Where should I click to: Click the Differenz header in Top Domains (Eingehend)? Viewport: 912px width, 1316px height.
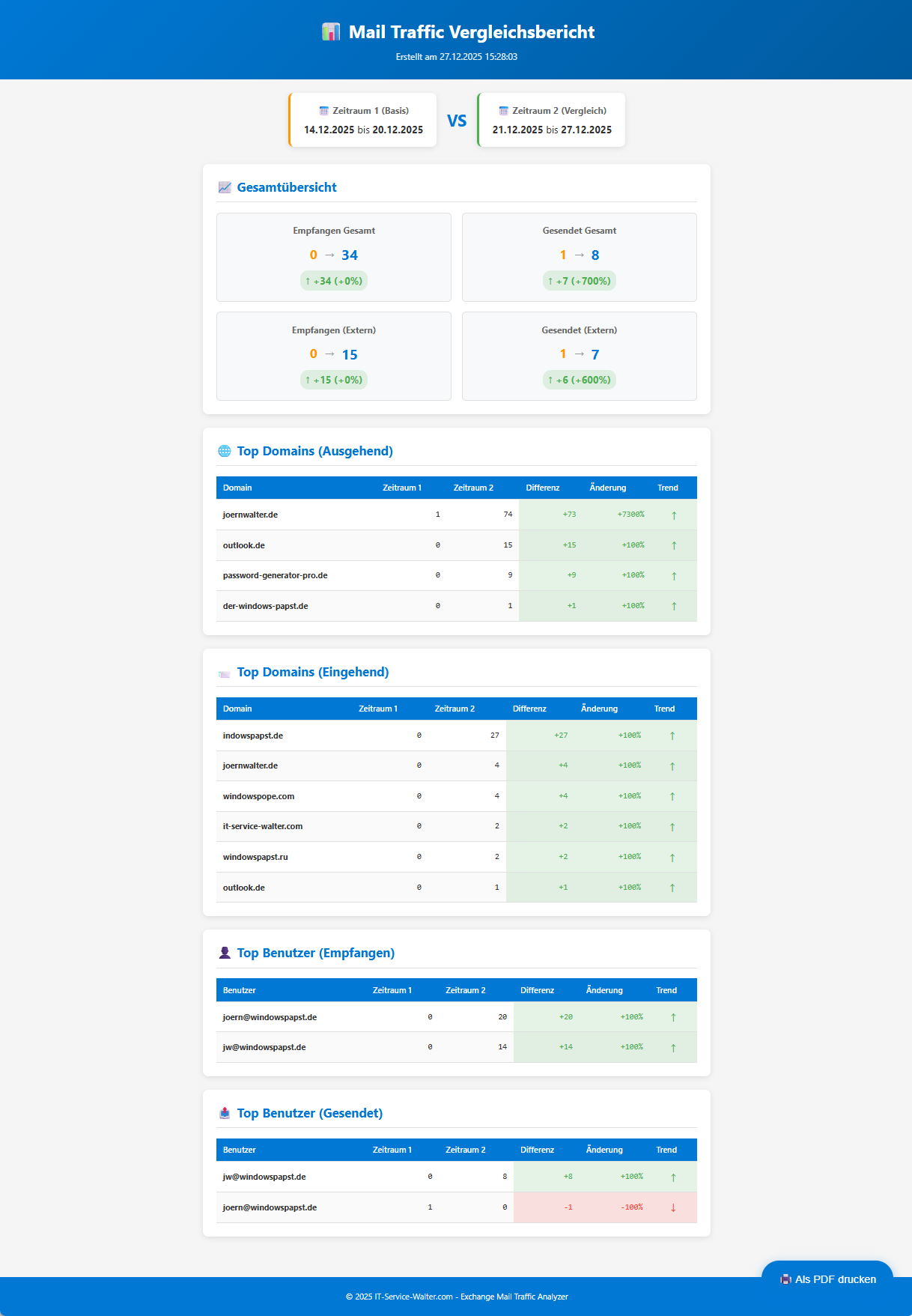point(529,709)
